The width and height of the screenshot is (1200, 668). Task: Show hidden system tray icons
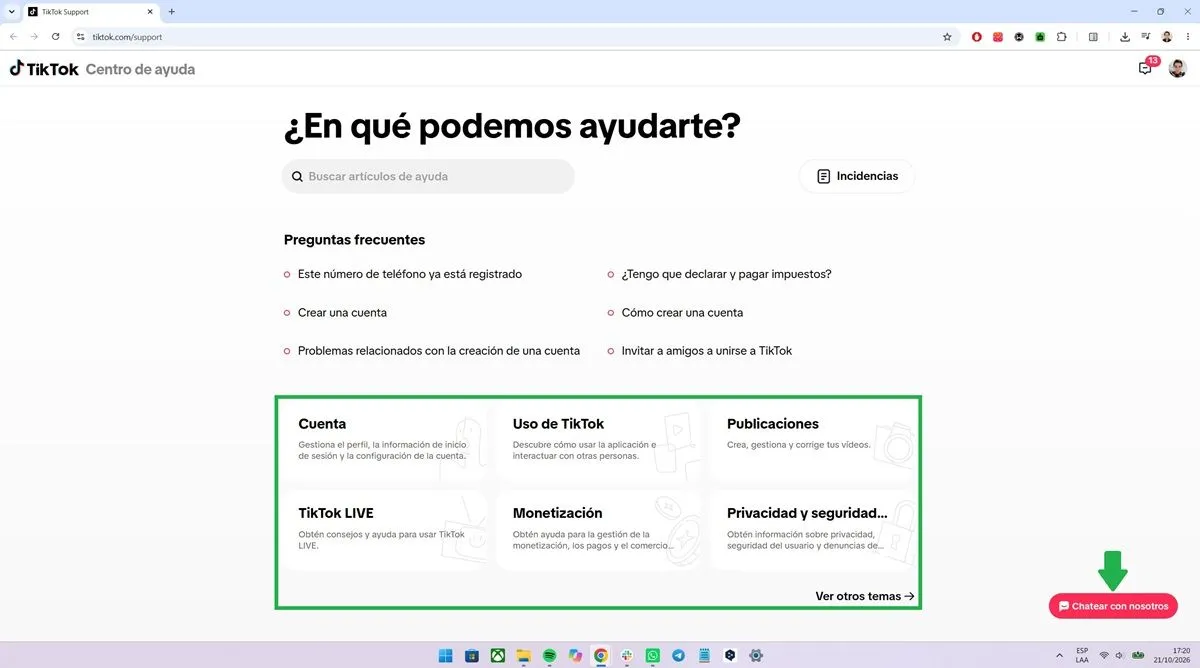pos(1059,655)
